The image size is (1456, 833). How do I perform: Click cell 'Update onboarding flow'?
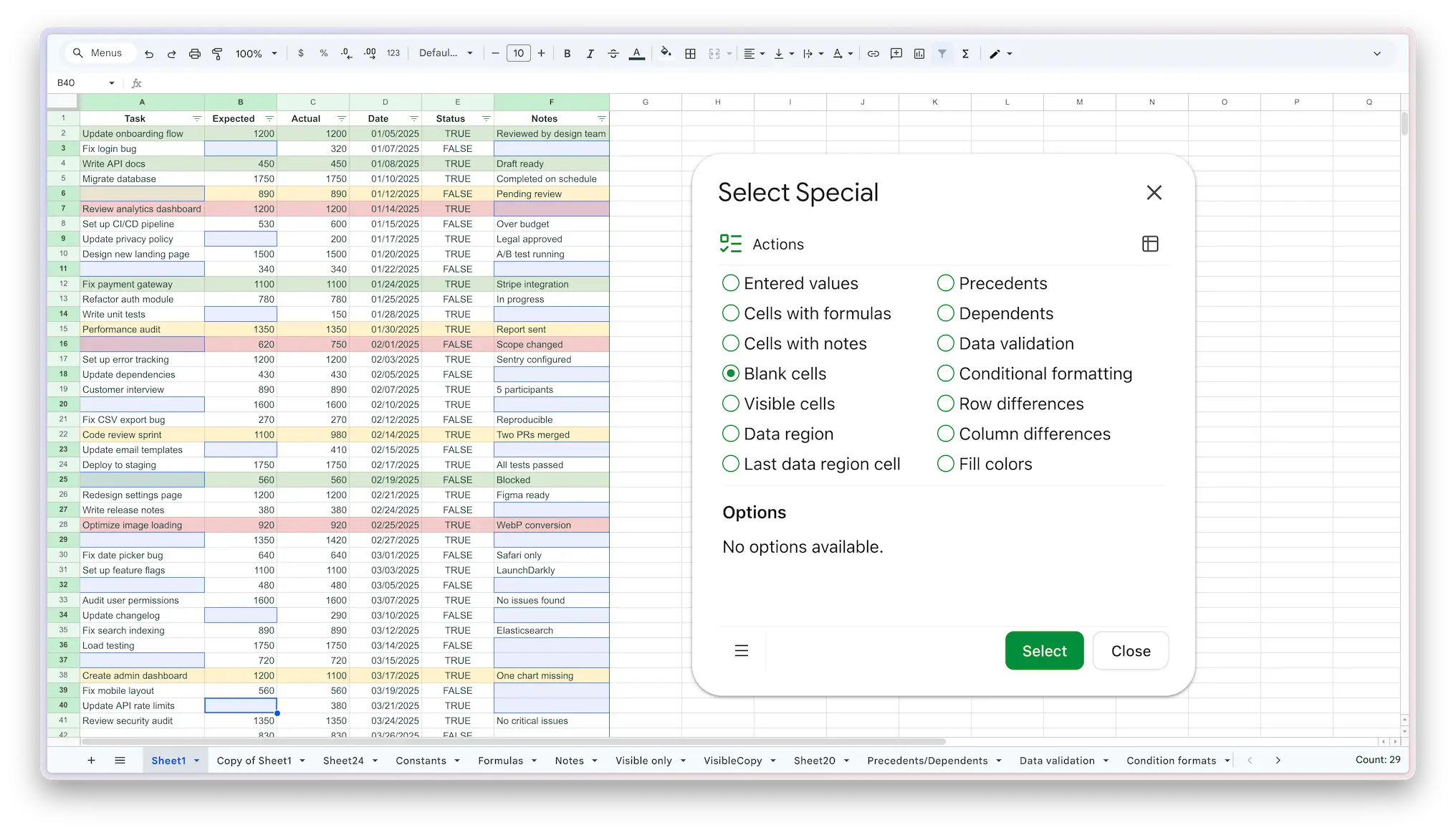(x=142, y=133)
